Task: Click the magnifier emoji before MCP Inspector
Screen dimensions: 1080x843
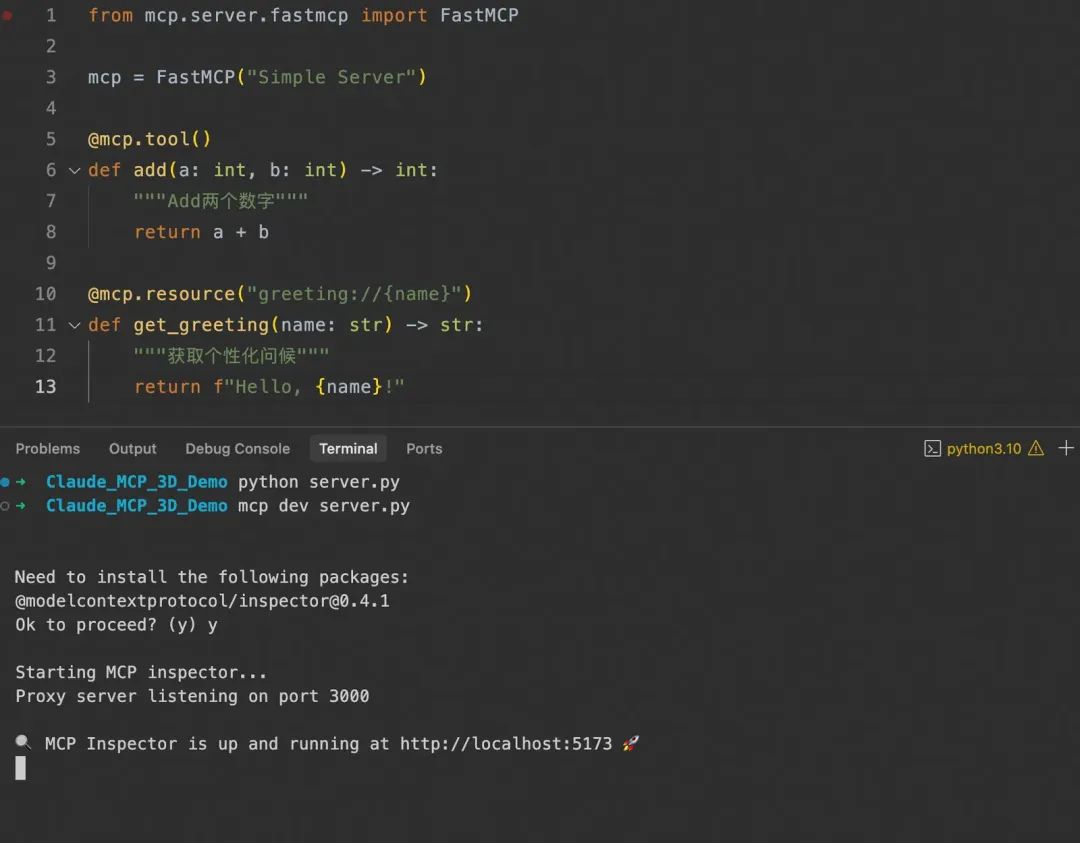Action: click(x=23, y=742)
